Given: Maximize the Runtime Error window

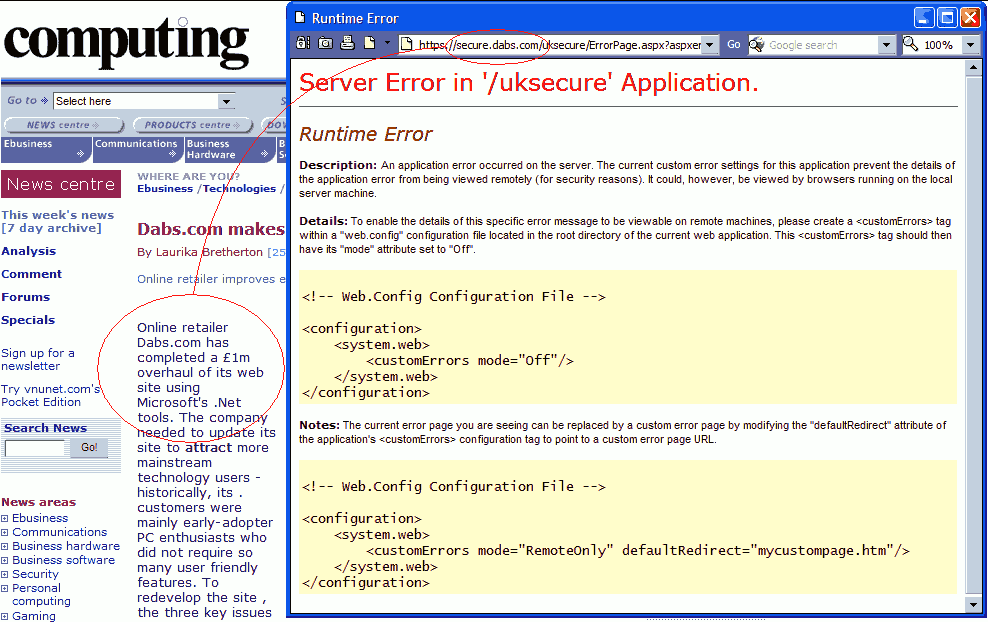Looking at the screenshot, I should point(947,18).
